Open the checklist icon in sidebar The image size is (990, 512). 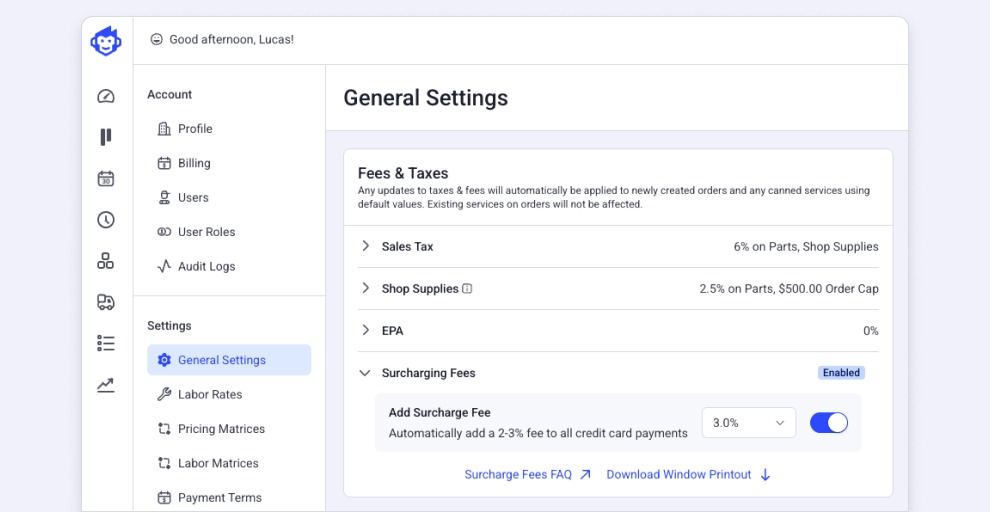point(105,343)
